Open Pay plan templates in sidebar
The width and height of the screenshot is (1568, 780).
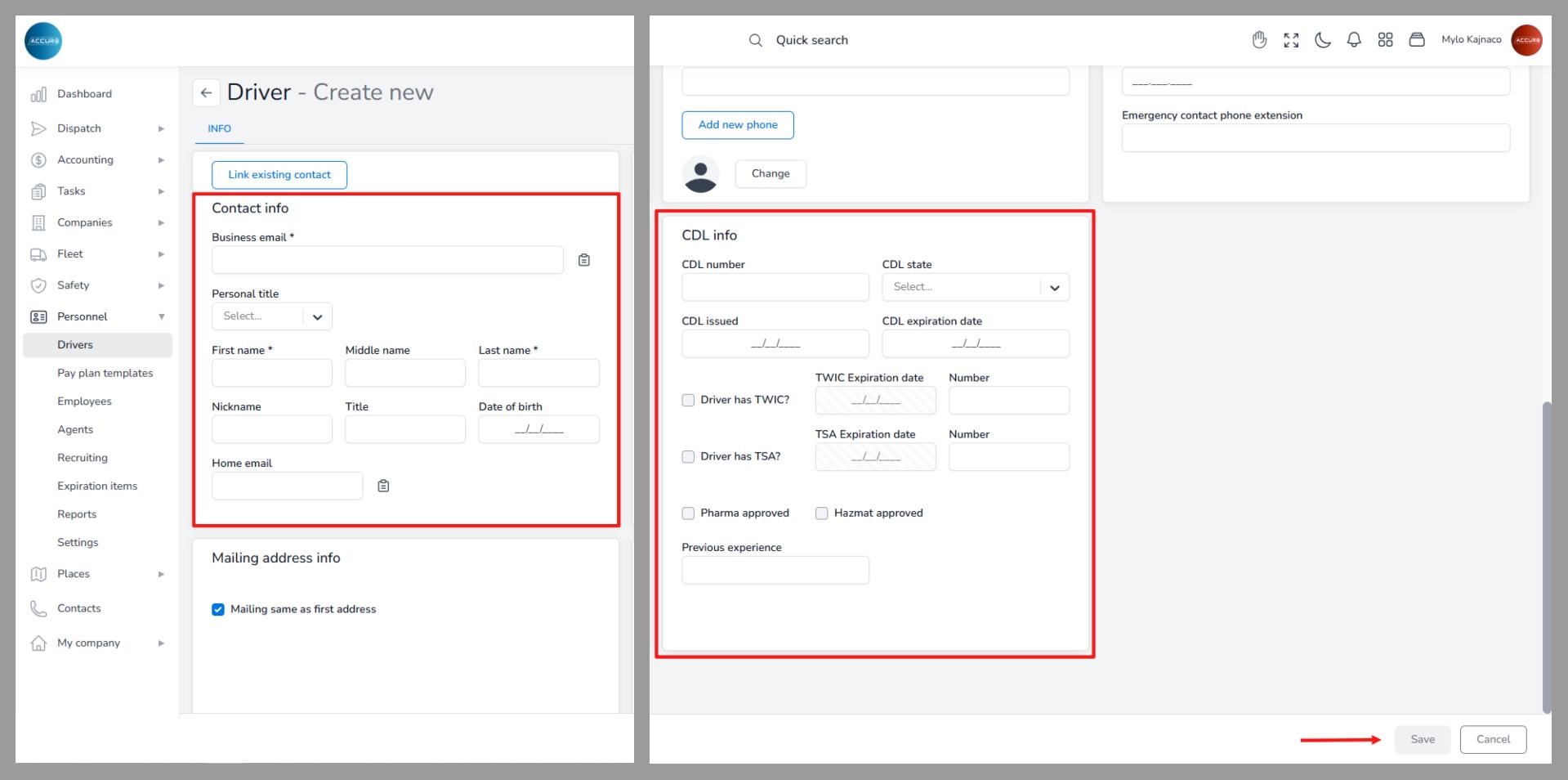(105, 374)
